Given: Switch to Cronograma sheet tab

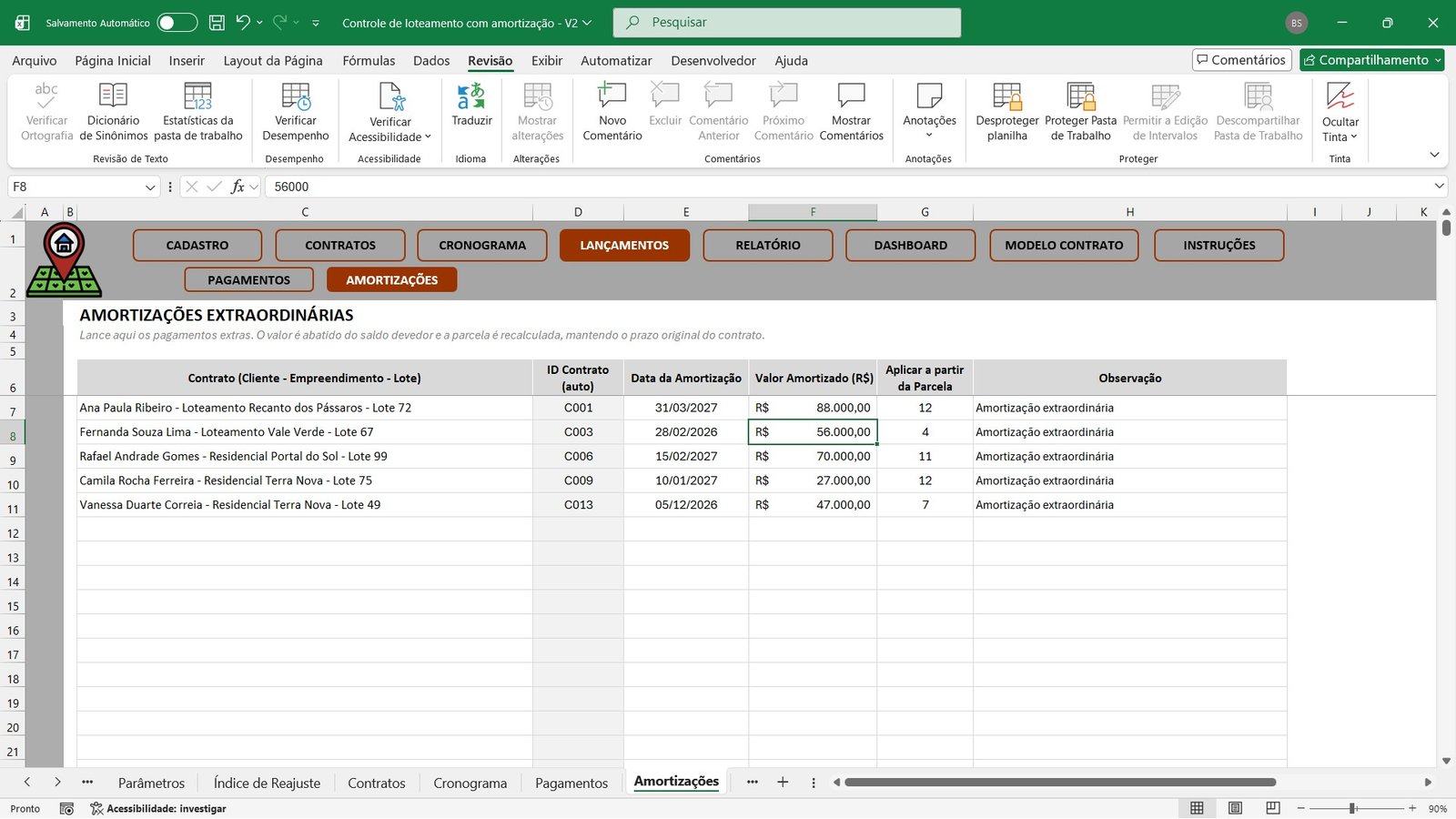Looking at the screenshot, I should (x=470, y=783).
